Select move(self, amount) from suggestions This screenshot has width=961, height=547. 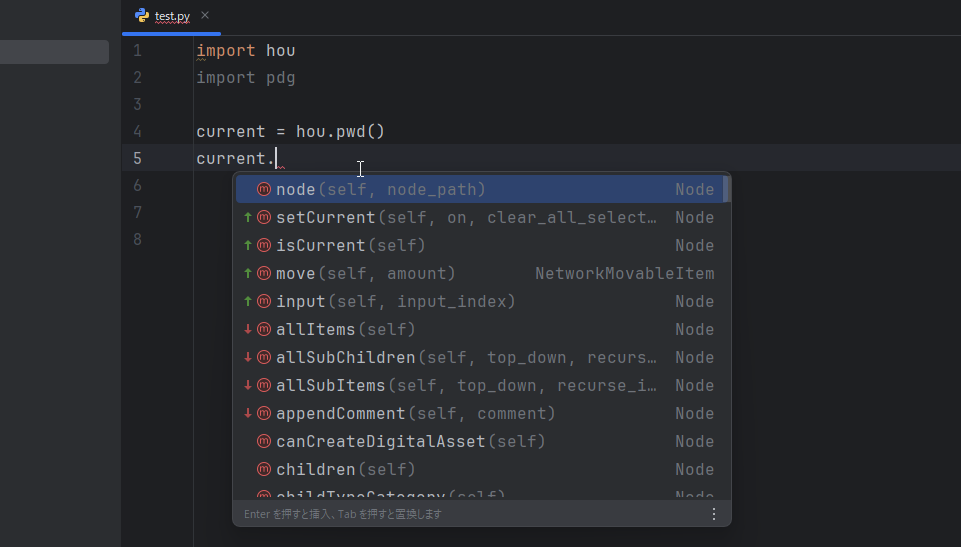click(x=365, y=274)
